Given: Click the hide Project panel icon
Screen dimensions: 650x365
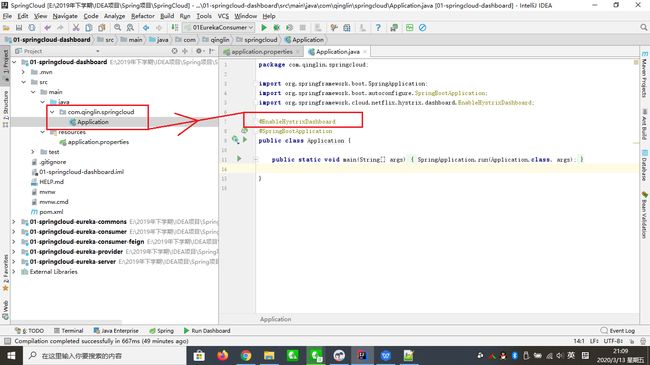Looking at the screenshot, I should click(x=212, y=51).
